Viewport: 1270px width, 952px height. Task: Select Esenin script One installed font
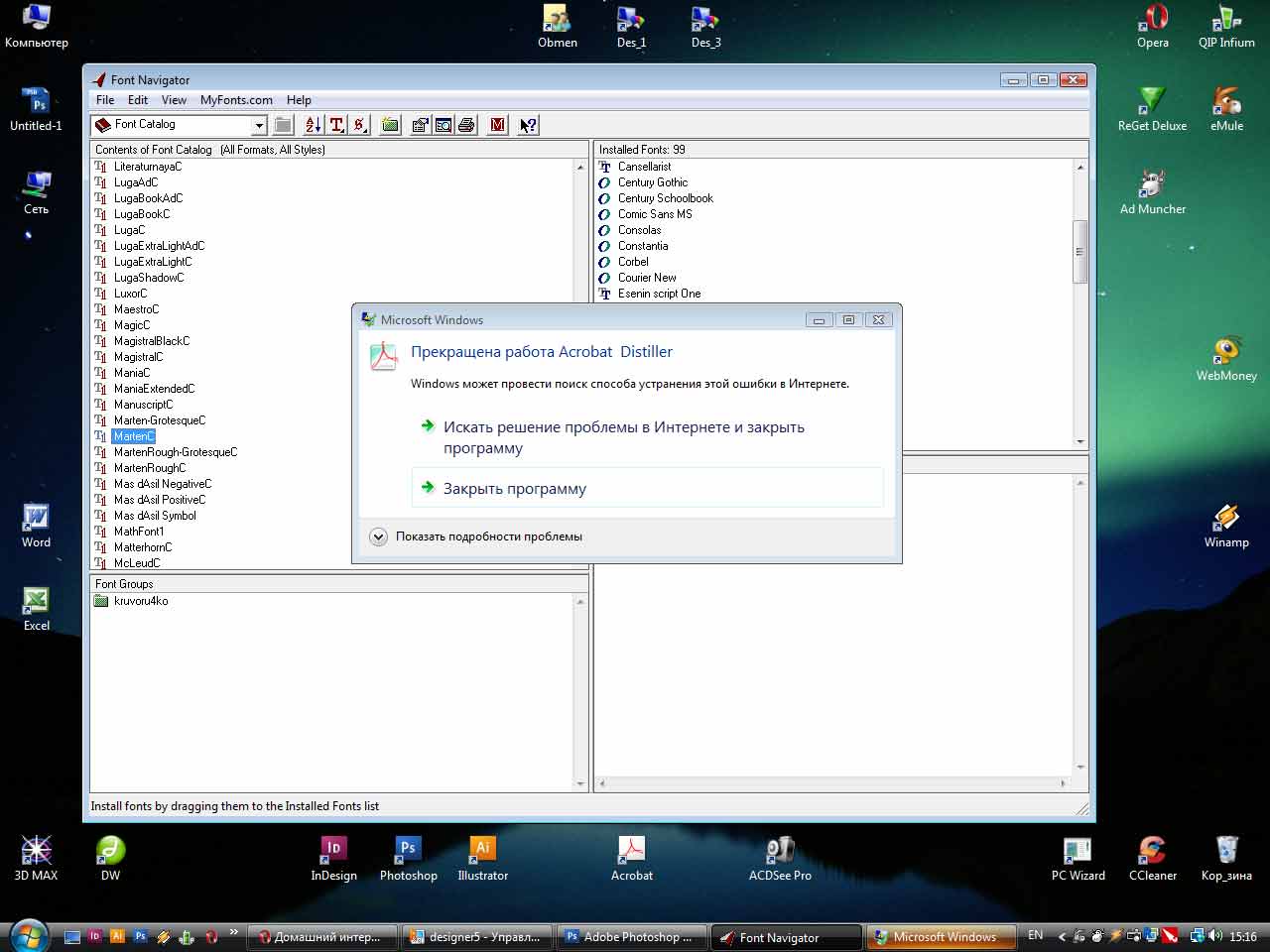click(659, 294)
